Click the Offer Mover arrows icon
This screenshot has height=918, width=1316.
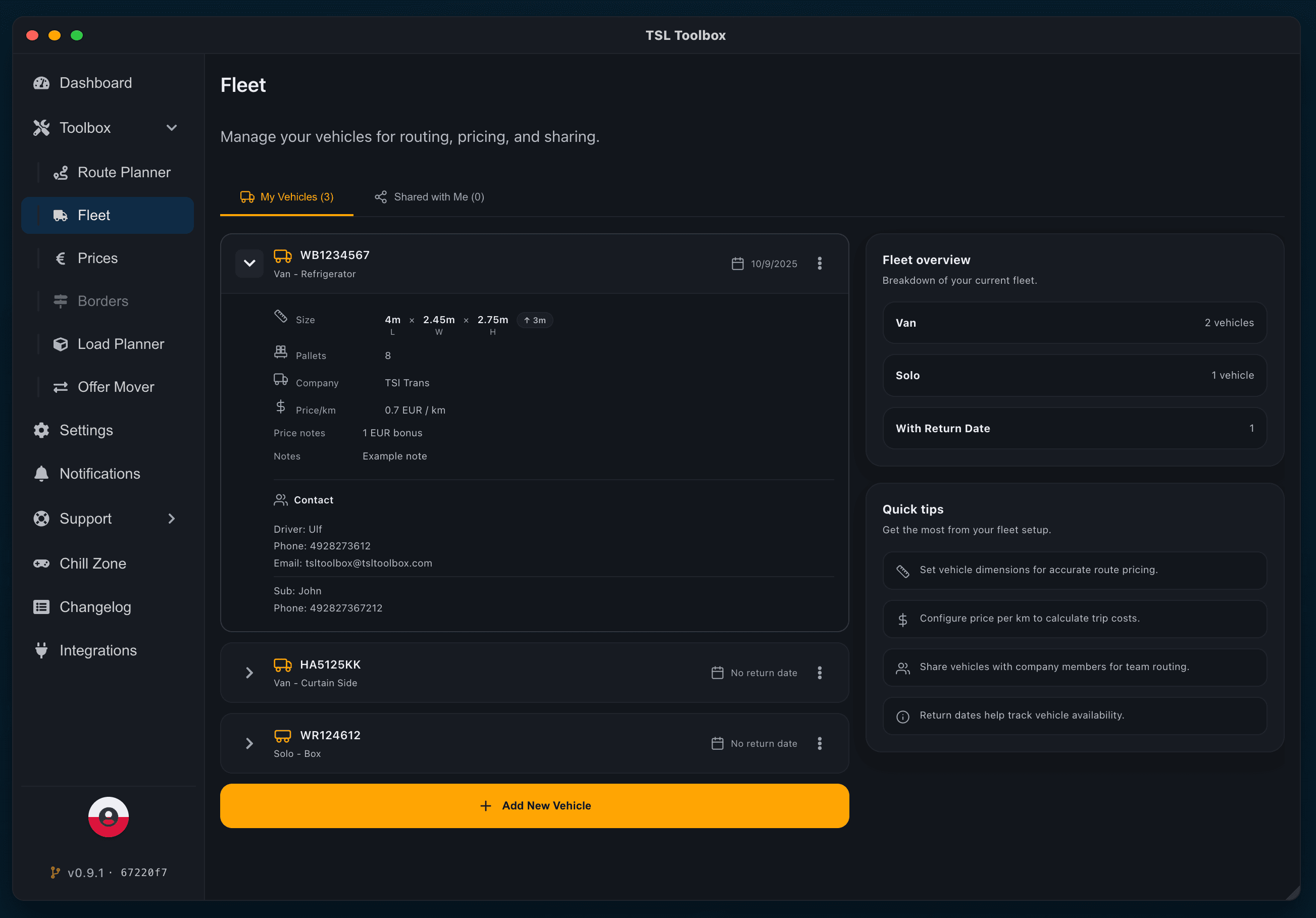coord(60,387)
